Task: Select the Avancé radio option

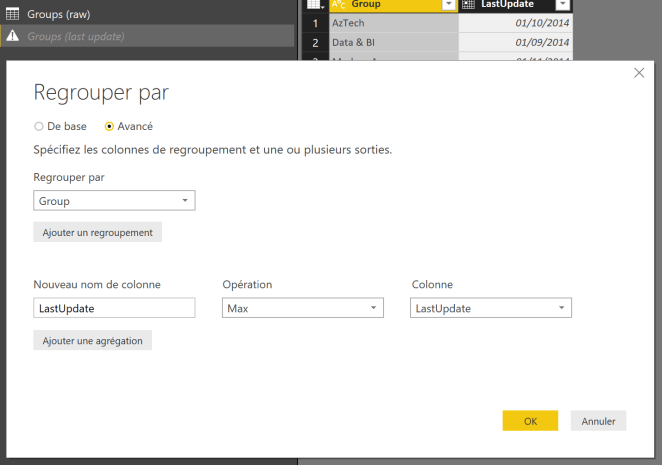Action: coord(109,127)
